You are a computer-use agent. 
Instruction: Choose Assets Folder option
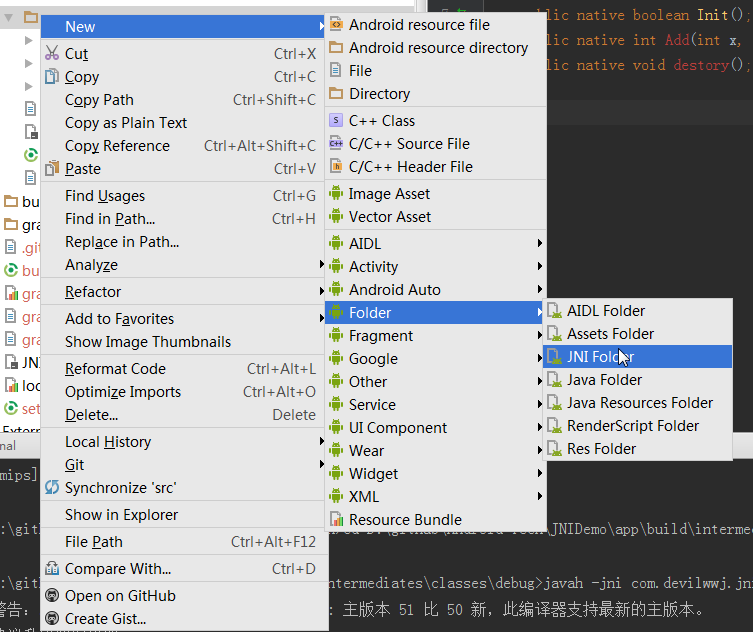point(610,334)
